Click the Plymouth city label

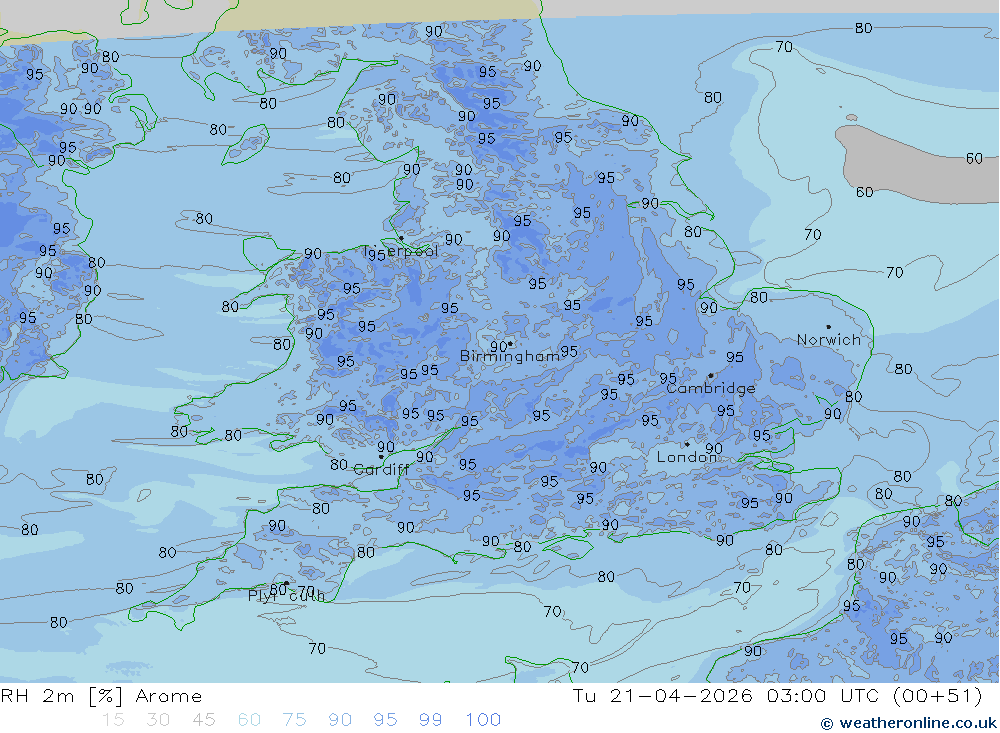[x=286, y=596]
